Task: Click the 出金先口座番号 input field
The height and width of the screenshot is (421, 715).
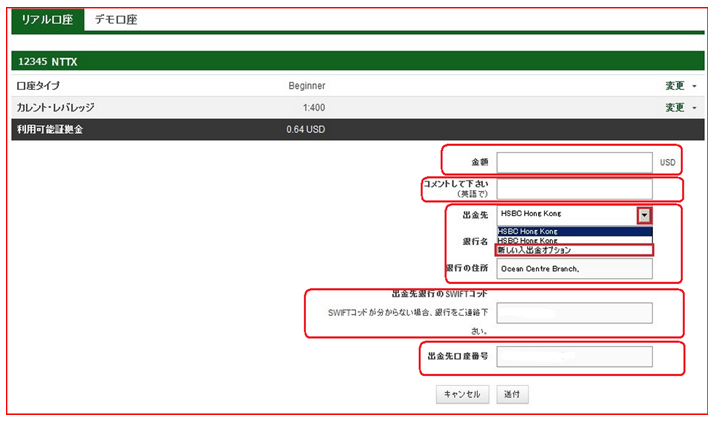Action: pos(574,356)
